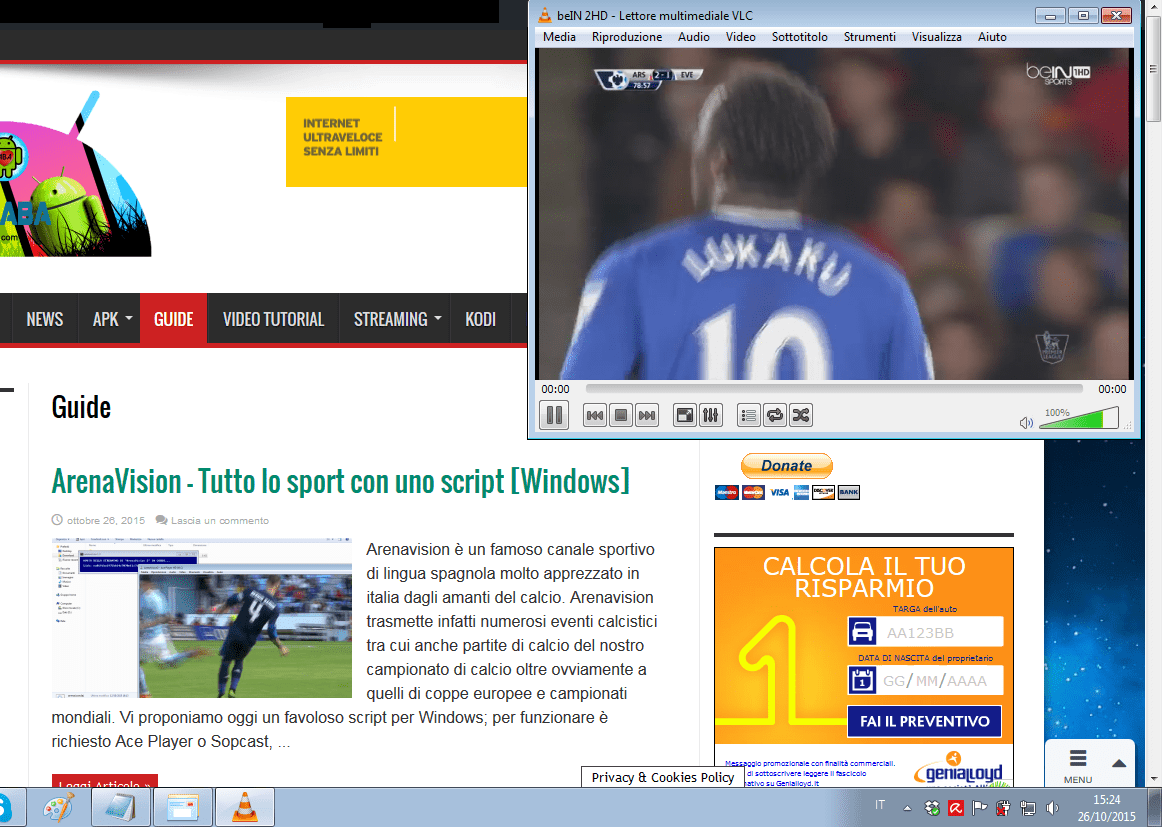The image size is (1162, 827).
Task: Open Skype from the taskbar
Action: [9, 807]
